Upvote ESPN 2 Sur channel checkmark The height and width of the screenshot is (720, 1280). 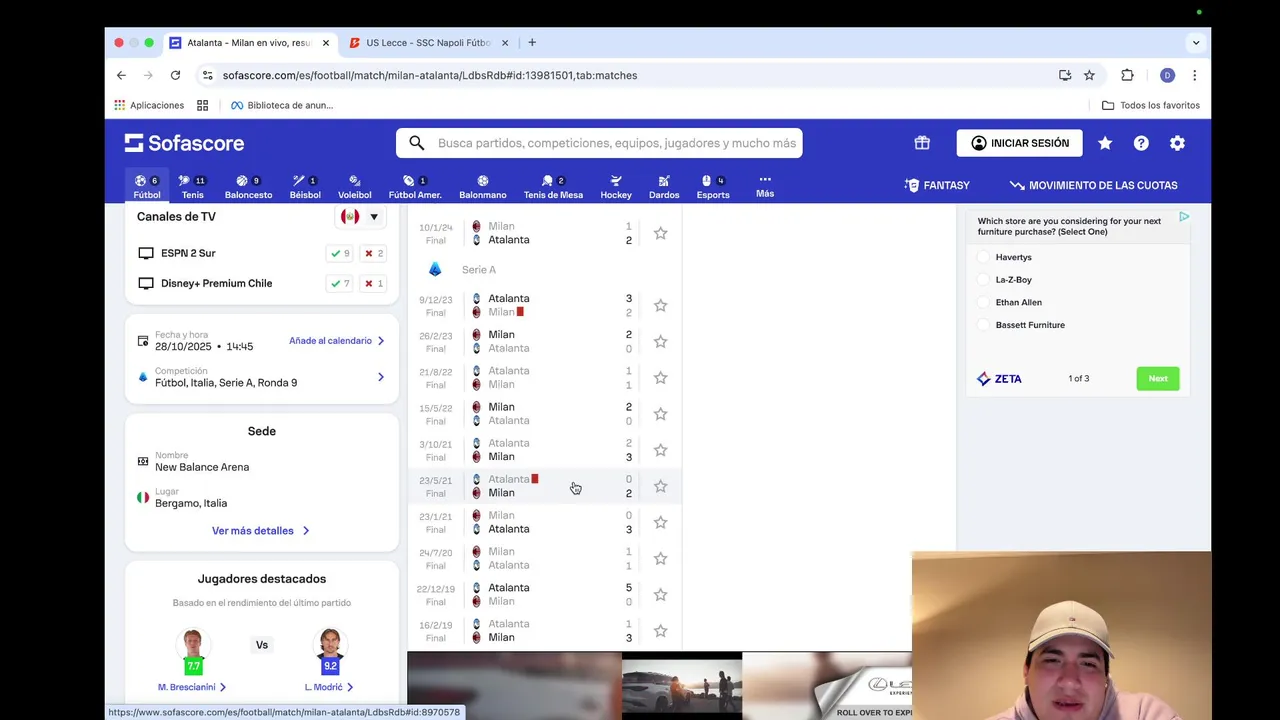point(340,253)
